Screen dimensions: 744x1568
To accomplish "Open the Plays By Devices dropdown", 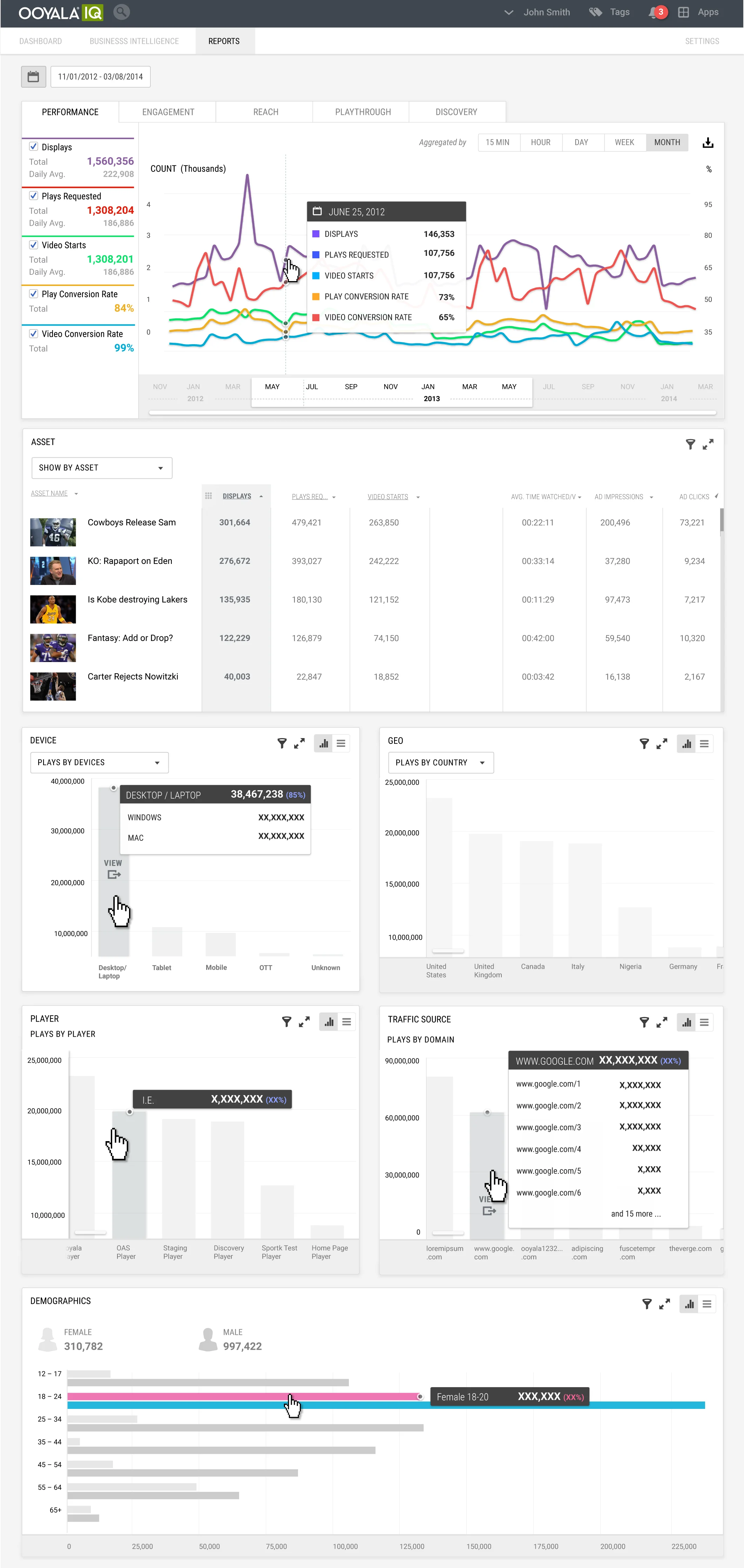I will [99, 762].
